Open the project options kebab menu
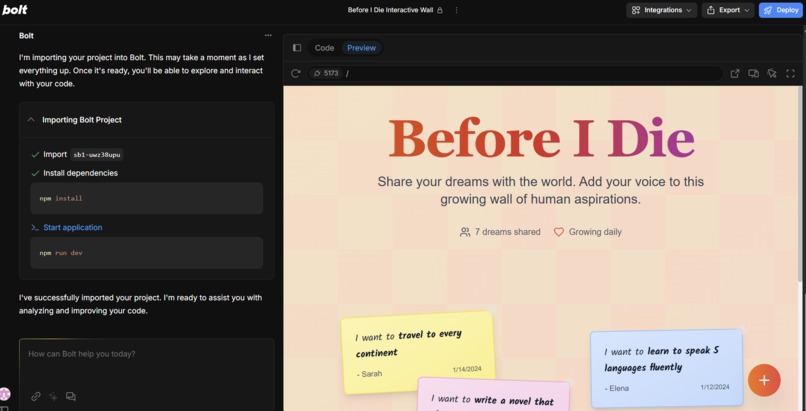The width and height of the screenshot is (806, 411). pos(456,10)
